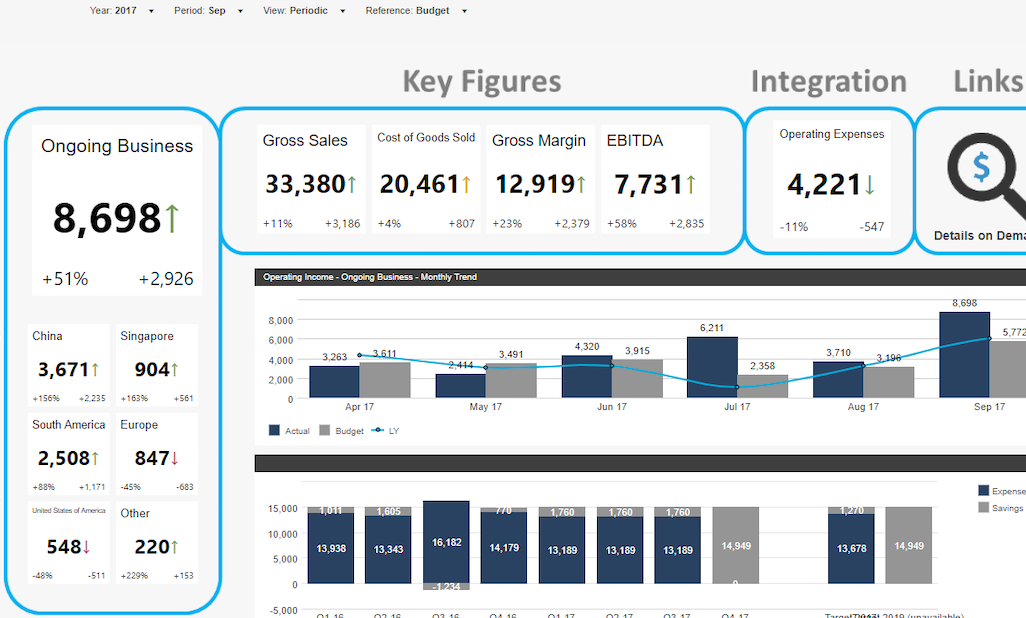Open the Reference Budget dropdown

click(416, 10)
